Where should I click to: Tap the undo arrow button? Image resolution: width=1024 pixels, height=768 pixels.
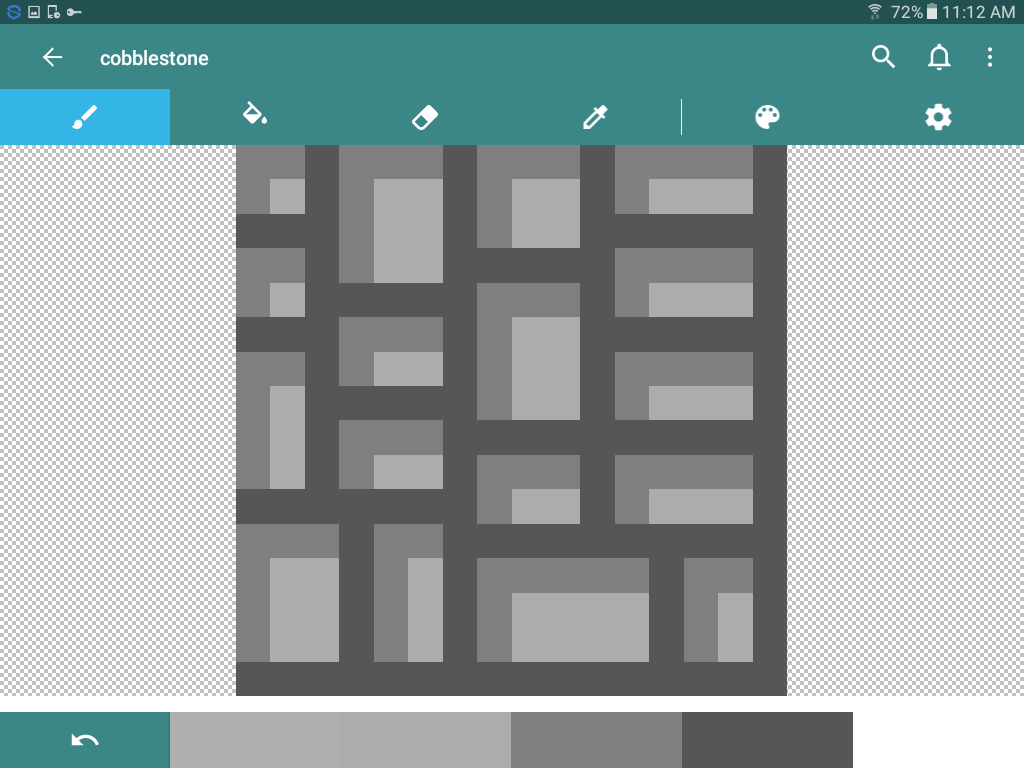pos(85,740)
